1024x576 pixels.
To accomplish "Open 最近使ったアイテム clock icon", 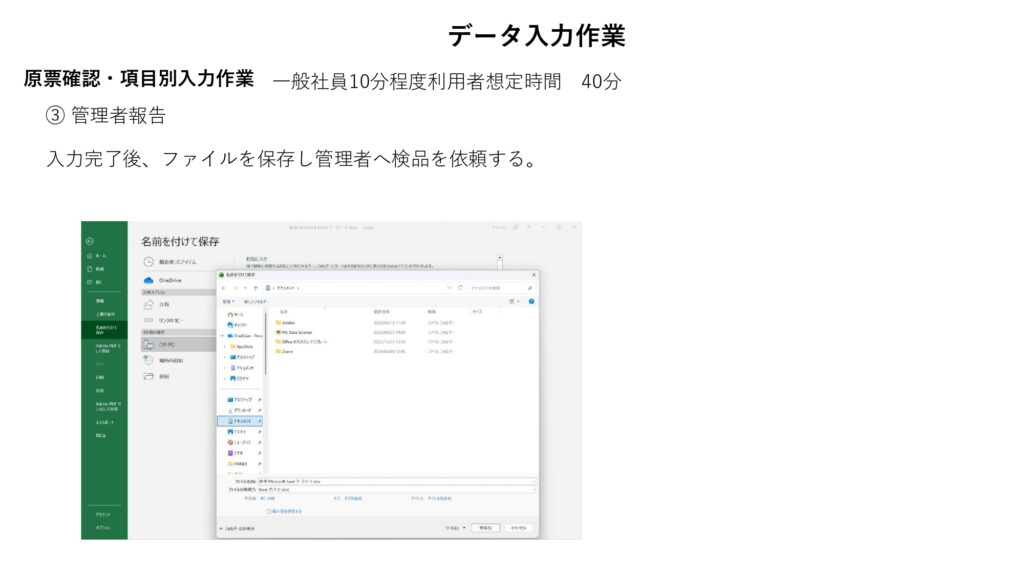I will point(148,261).
